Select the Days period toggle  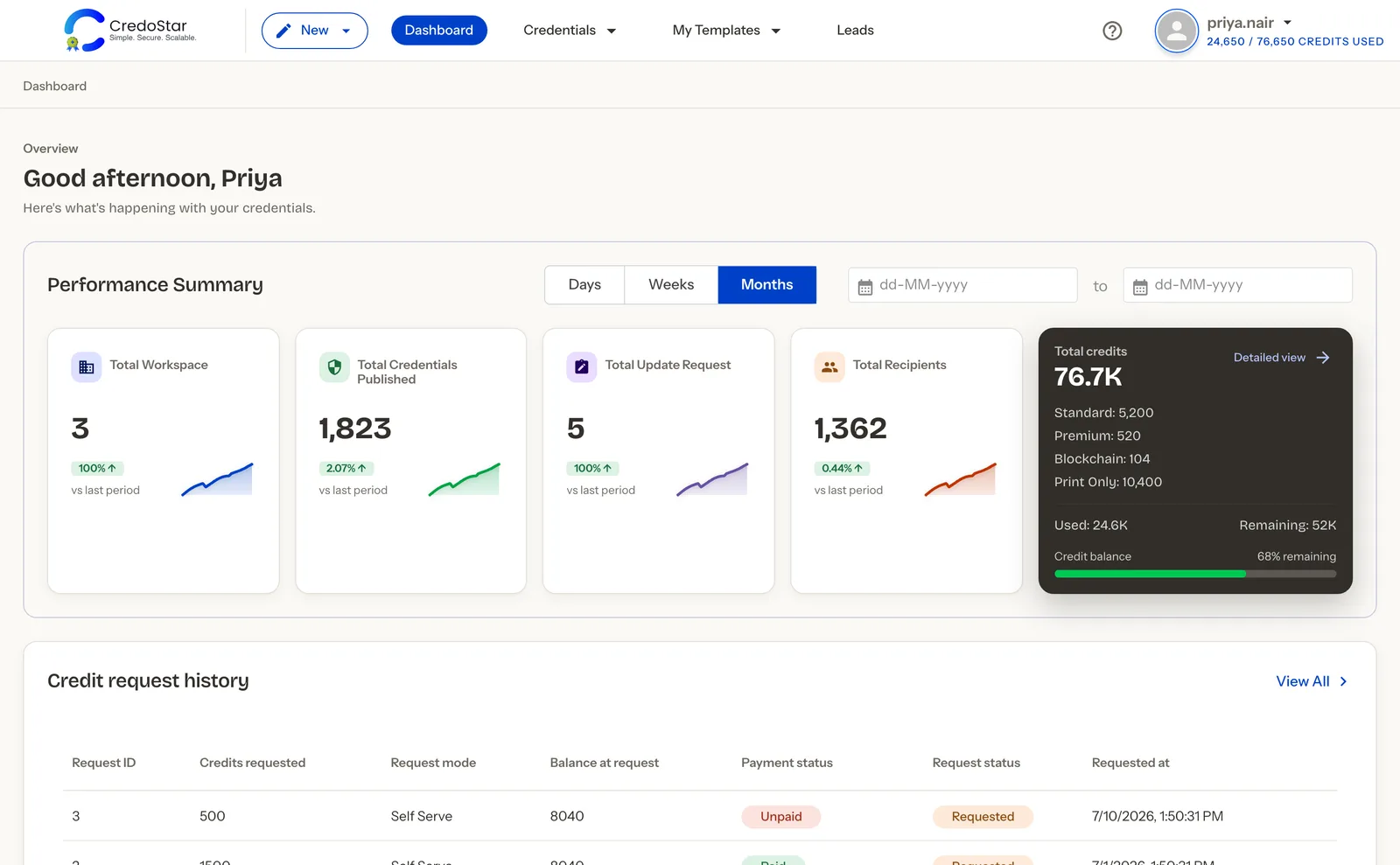point(584,285)
